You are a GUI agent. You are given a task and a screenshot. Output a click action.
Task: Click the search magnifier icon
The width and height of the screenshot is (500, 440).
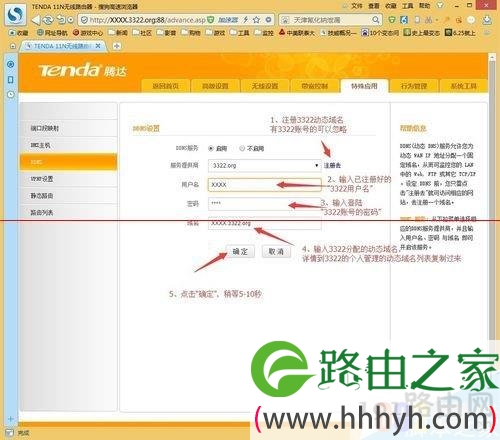point(376,20)
